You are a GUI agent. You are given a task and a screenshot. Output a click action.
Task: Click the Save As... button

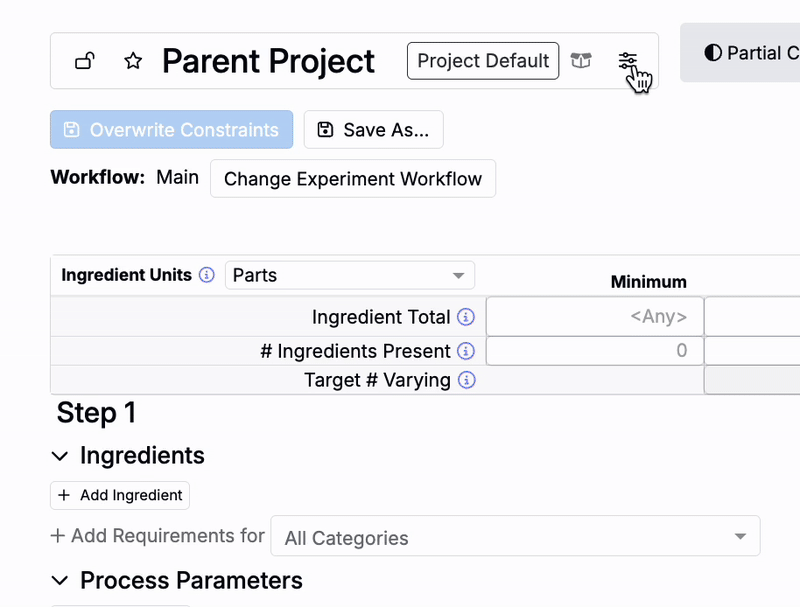pyautogui.click(x=373, y=130)
